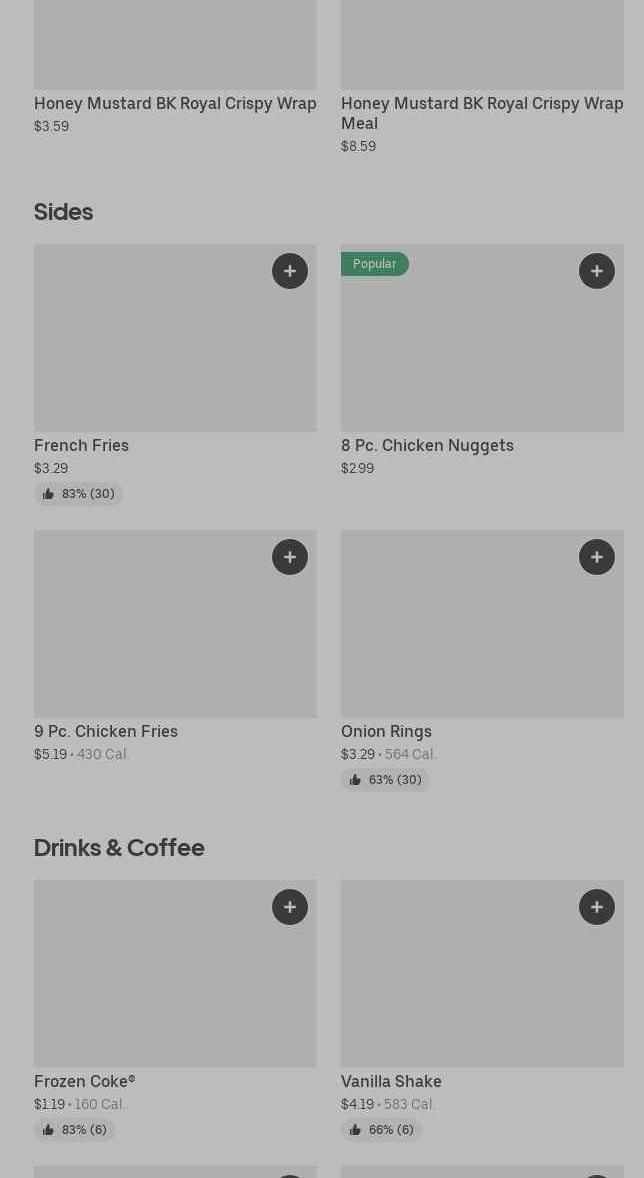Add Vanilla Shake to the cart

tap(597, 907)
